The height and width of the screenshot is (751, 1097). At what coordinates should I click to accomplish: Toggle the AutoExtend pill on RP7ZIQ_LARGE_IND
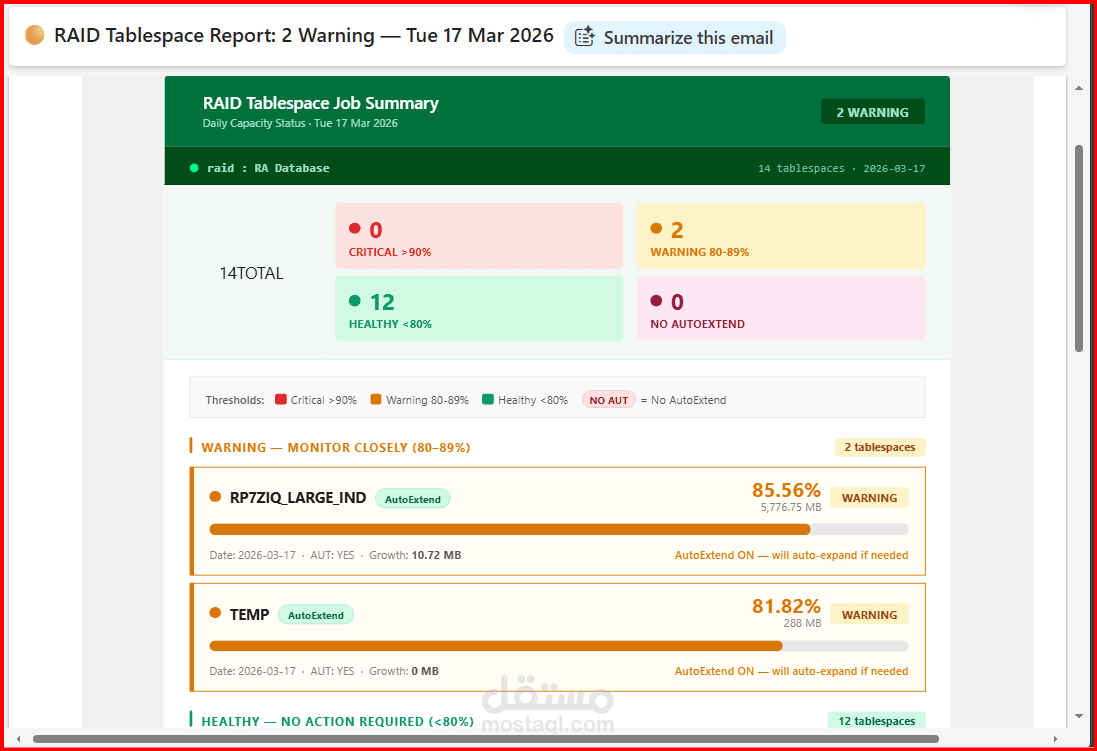[412, 497]
